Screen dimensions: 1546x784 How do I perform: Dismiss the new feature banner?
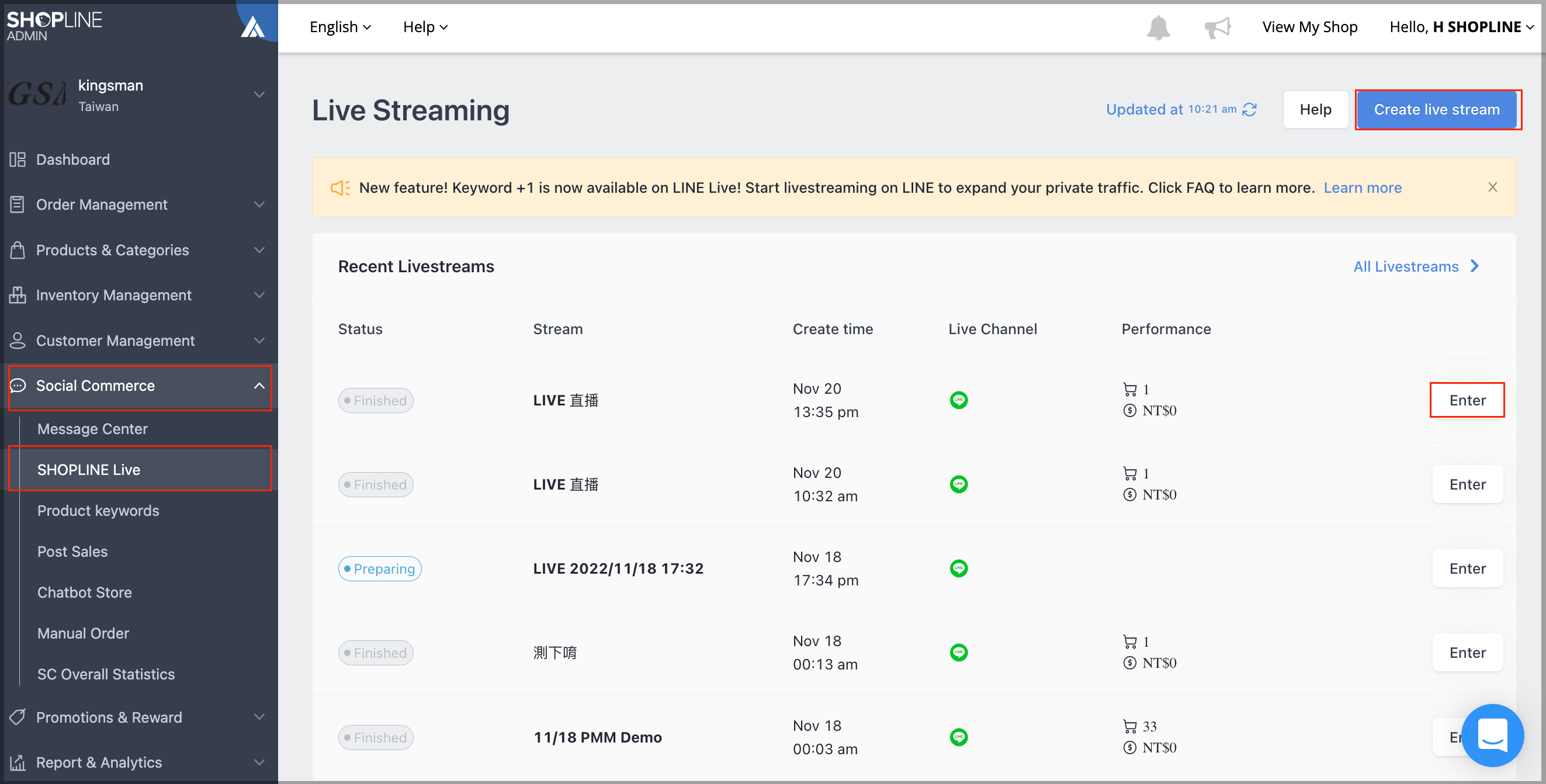click(1493, 188)
